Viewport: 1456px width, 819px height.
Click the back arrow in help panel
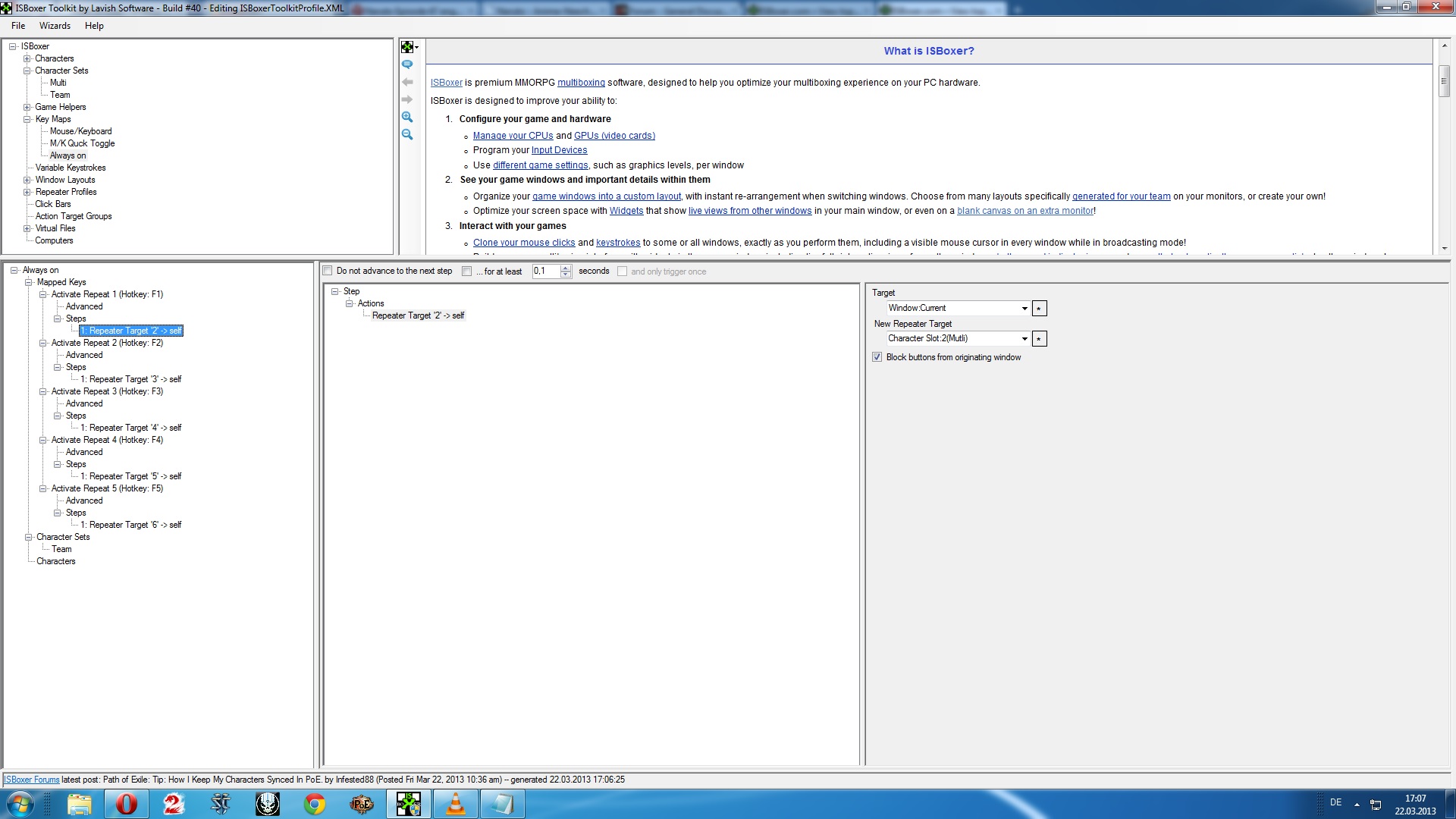407,82
